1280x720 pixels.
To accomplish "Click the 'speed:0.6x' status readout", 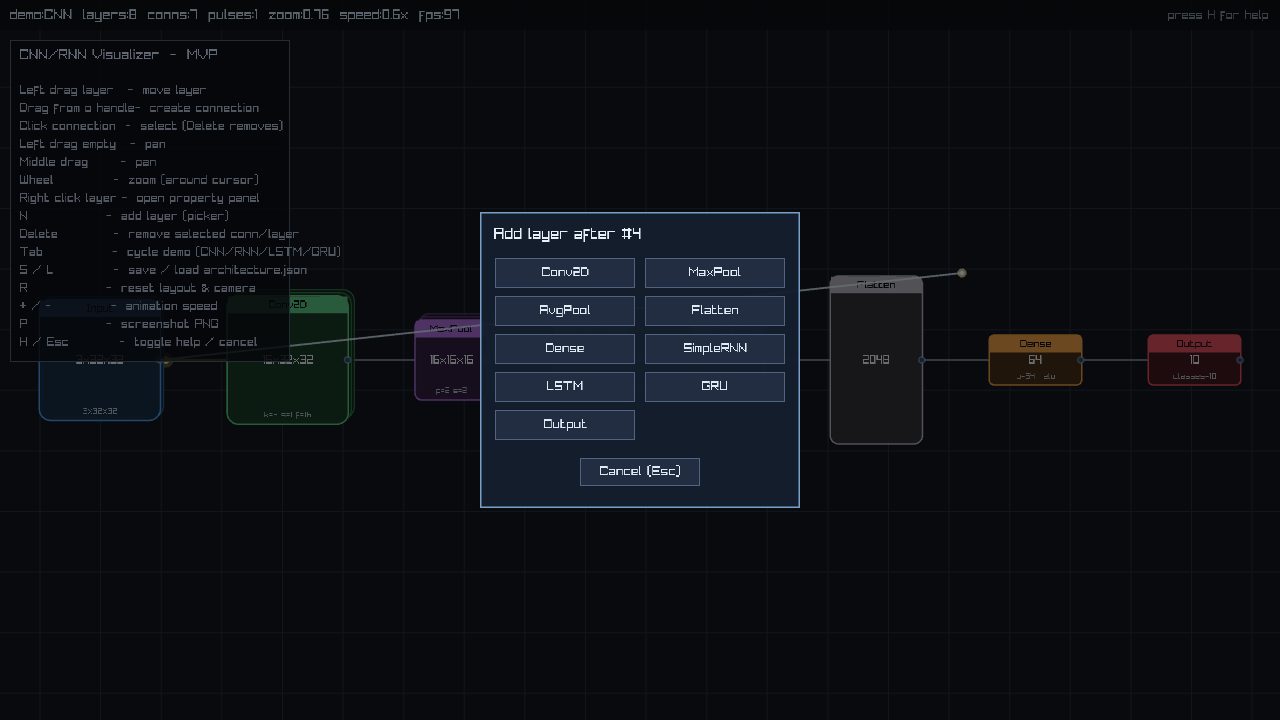I will (374, 15).
